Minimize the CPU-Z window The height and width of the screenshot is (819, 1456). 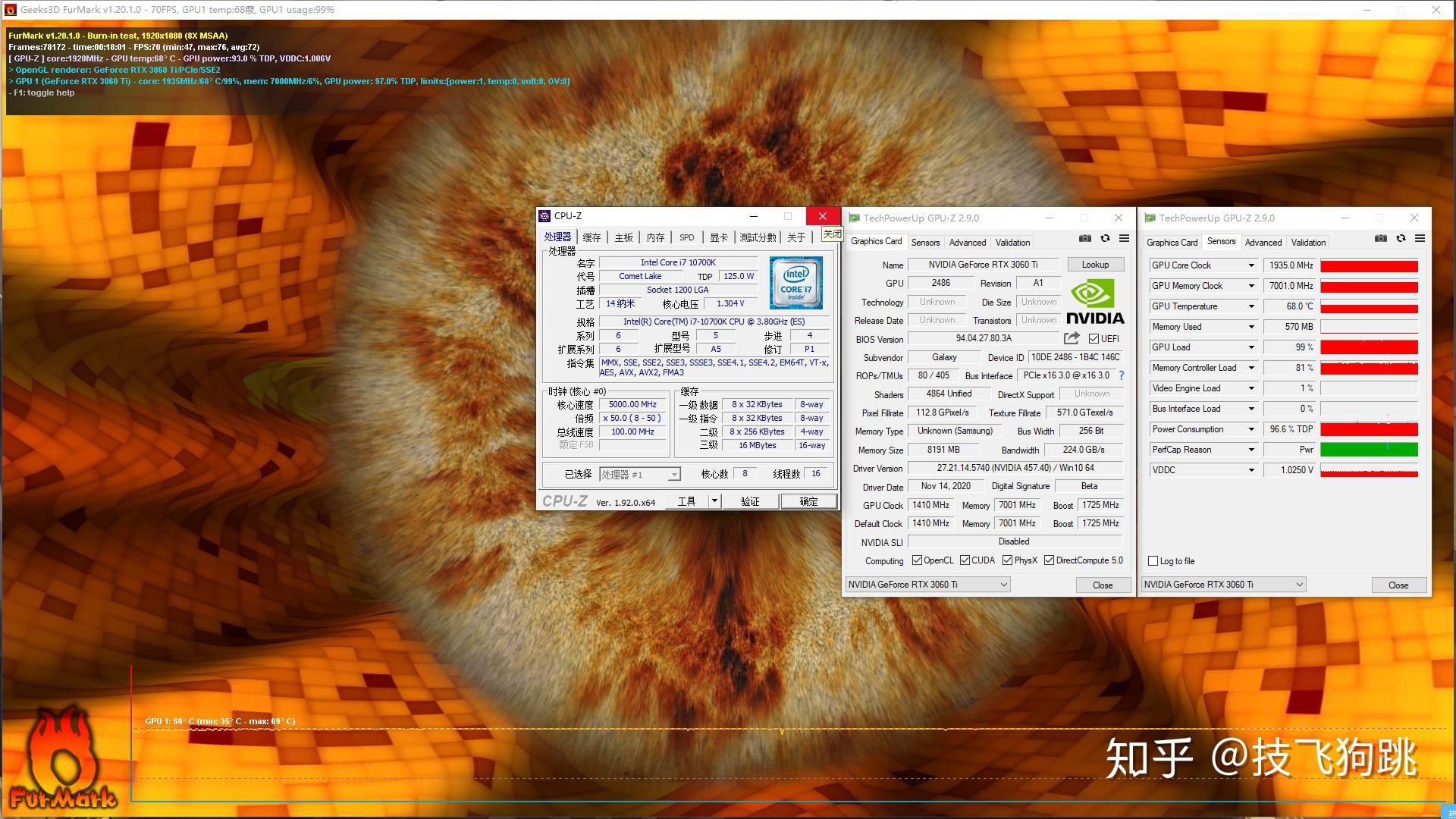(753, 216)
